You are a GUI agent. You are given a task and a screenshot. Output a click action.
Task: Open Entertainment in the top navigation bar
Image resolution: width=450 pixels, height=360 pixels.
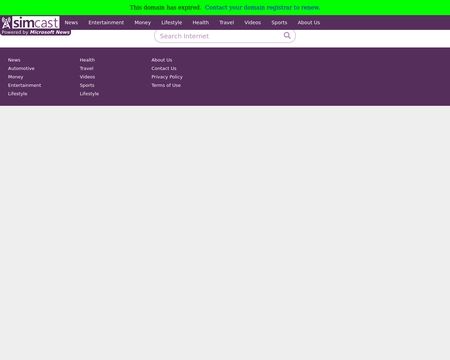[x=106, y=23]
